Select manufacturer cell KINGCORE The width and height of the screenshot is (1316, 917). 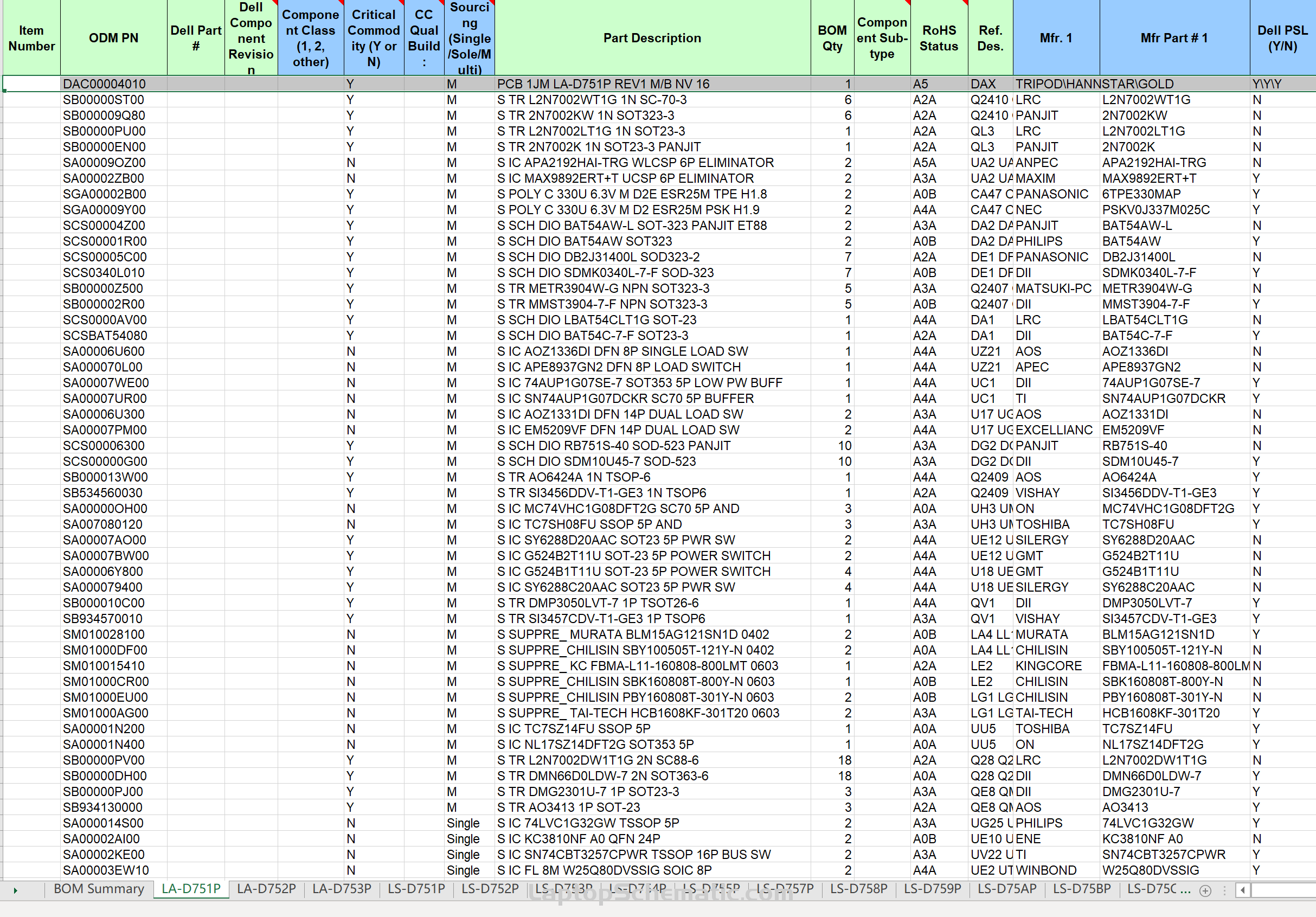point(1056,666)
